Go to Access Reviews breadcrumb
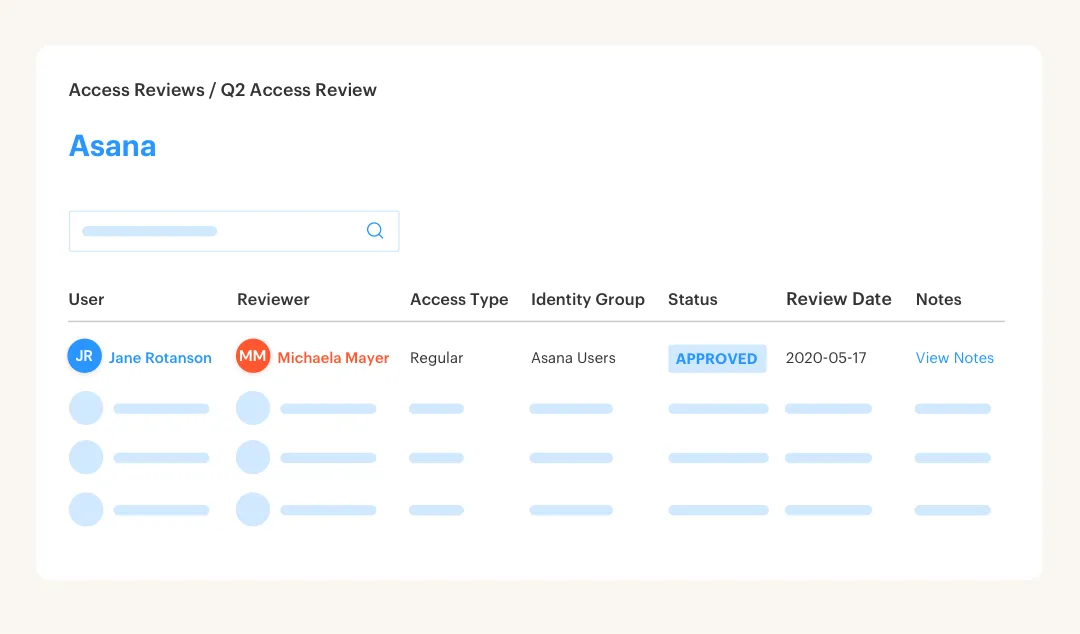The height and width of the screenshot is (634, 1080). click(x=135, y=90)
